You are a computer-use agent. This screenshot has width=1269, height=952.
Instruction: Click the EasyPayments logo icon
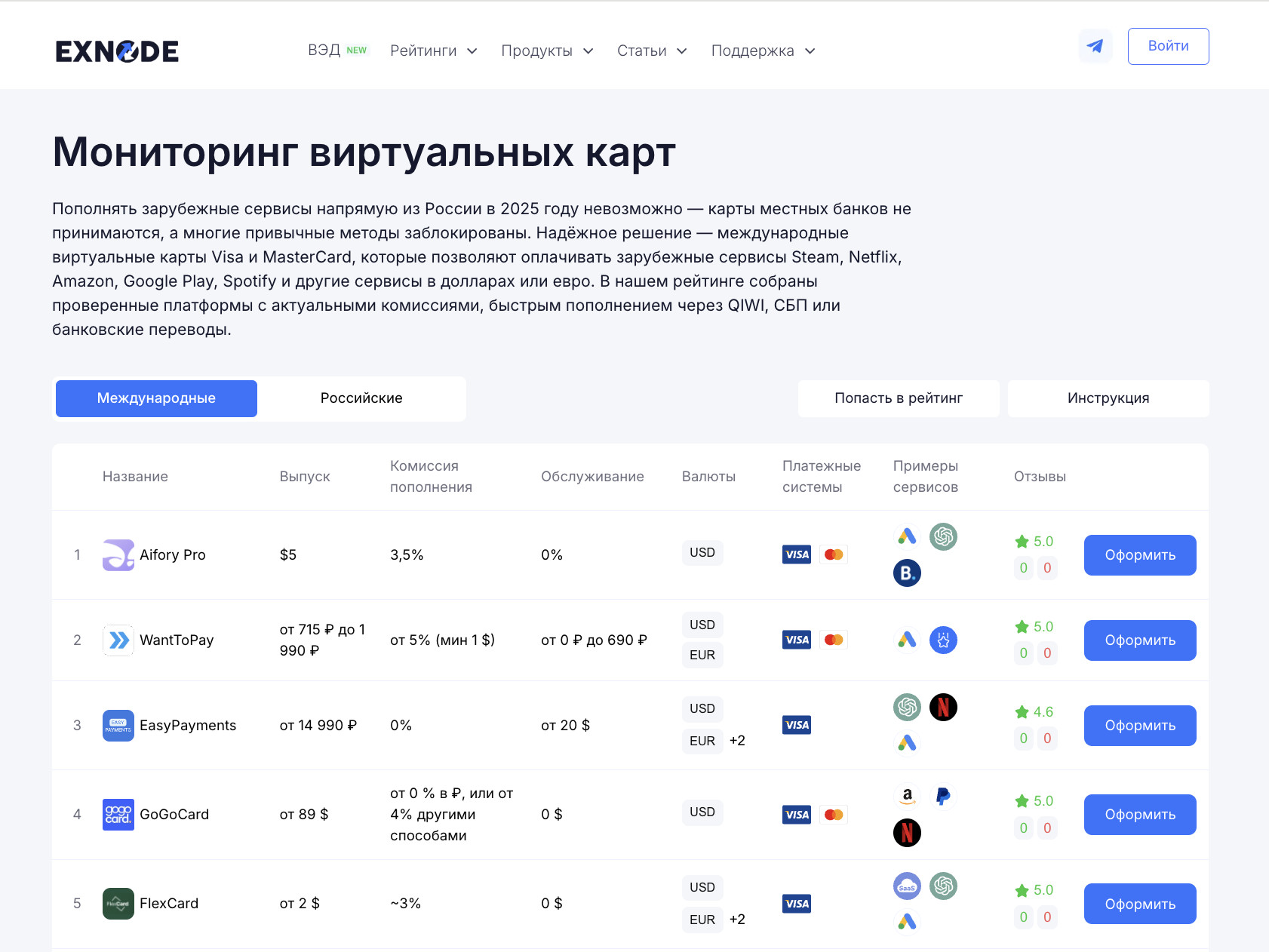coord(118,726)
